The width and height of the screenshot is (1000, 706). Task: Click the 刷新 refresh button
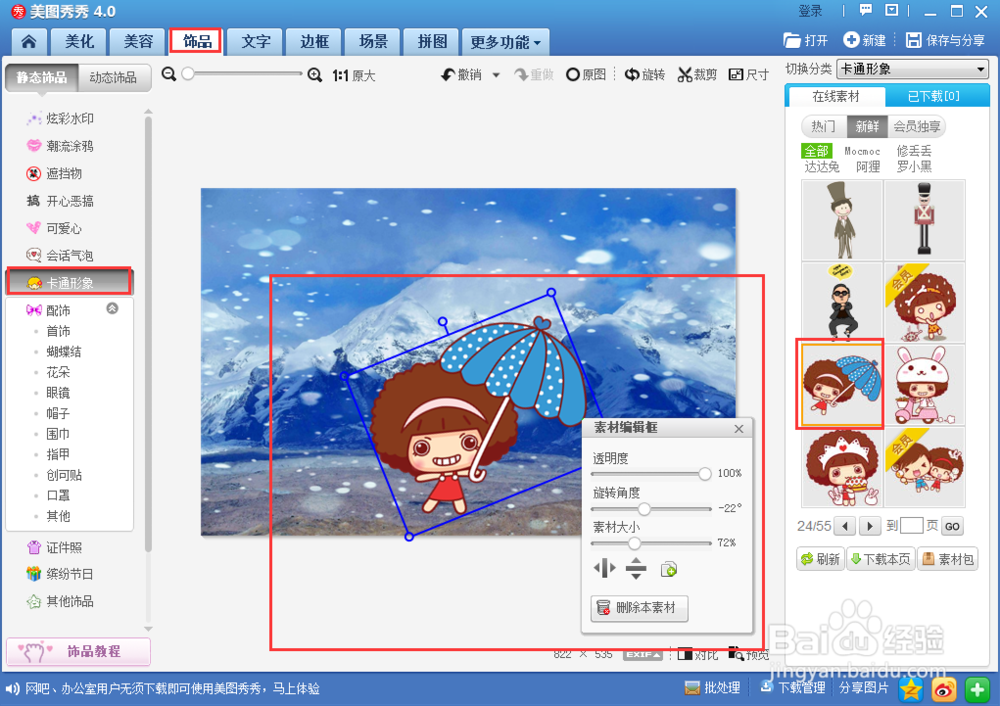click(820, 559)
